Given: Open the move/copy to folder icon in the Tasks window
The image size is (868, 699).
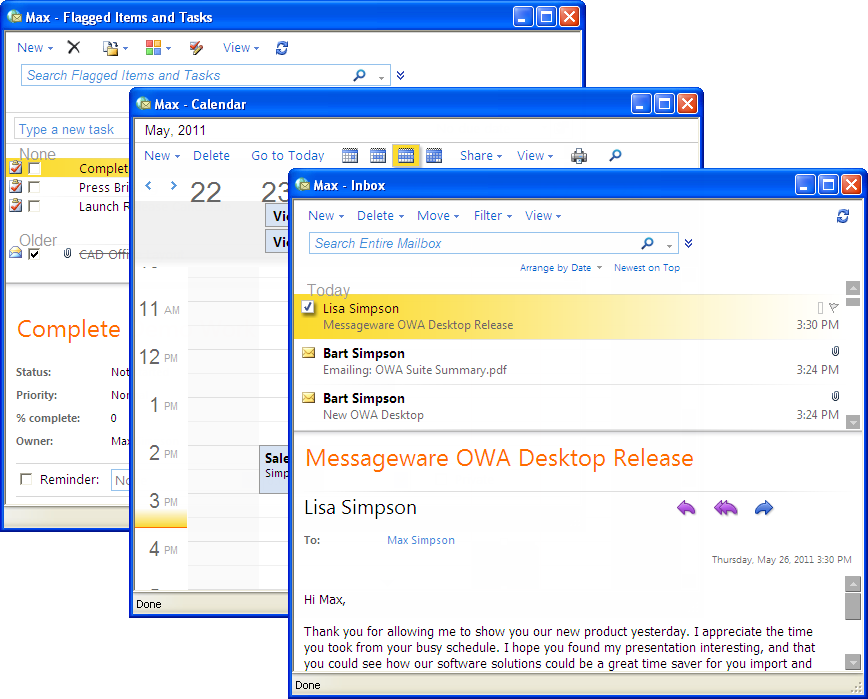Looking at the screenshot, I should [115, 48].
